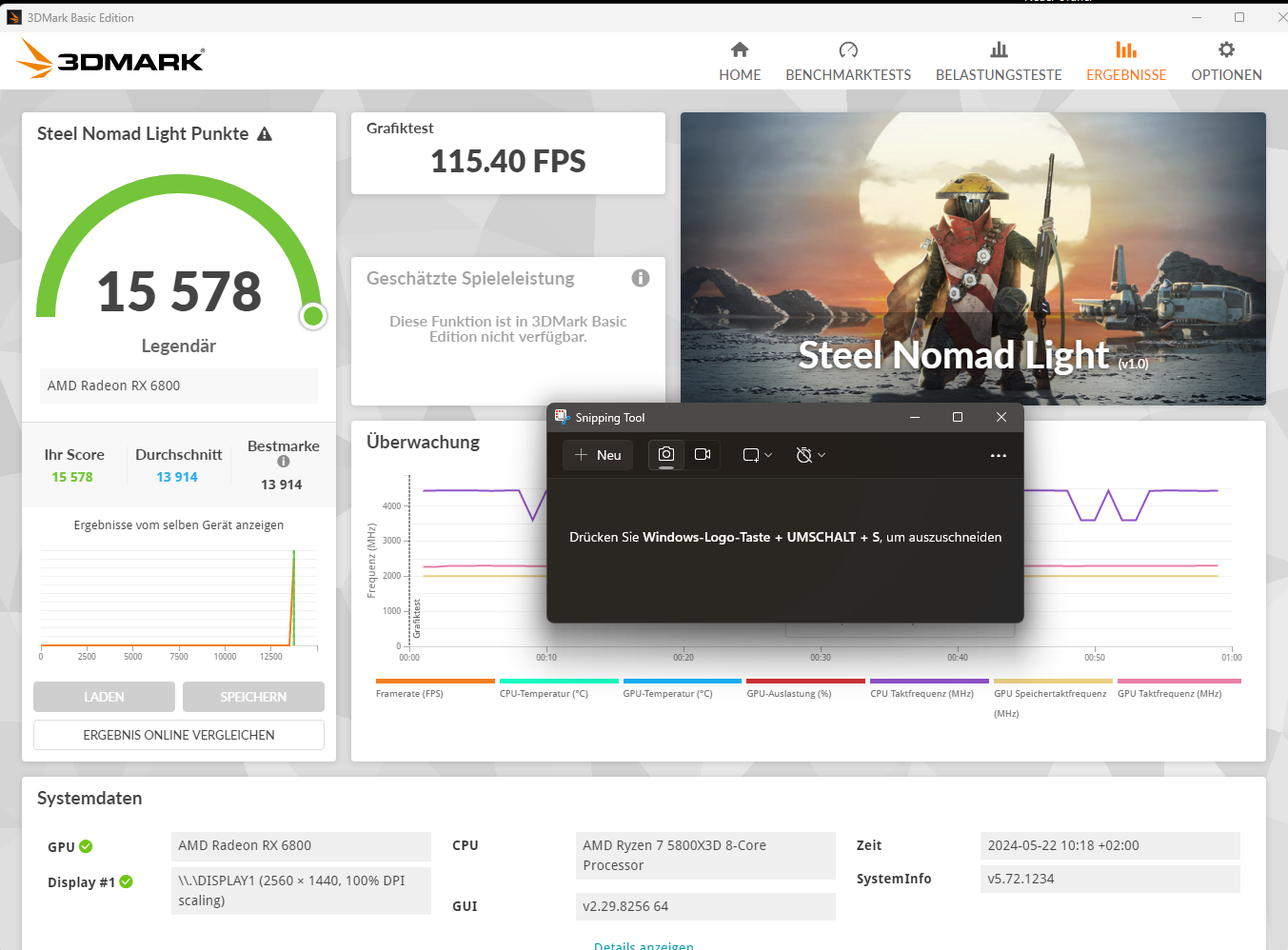
Task: Toggle CPU-Temperatur legend color
Action: click(x=559, y=682)
